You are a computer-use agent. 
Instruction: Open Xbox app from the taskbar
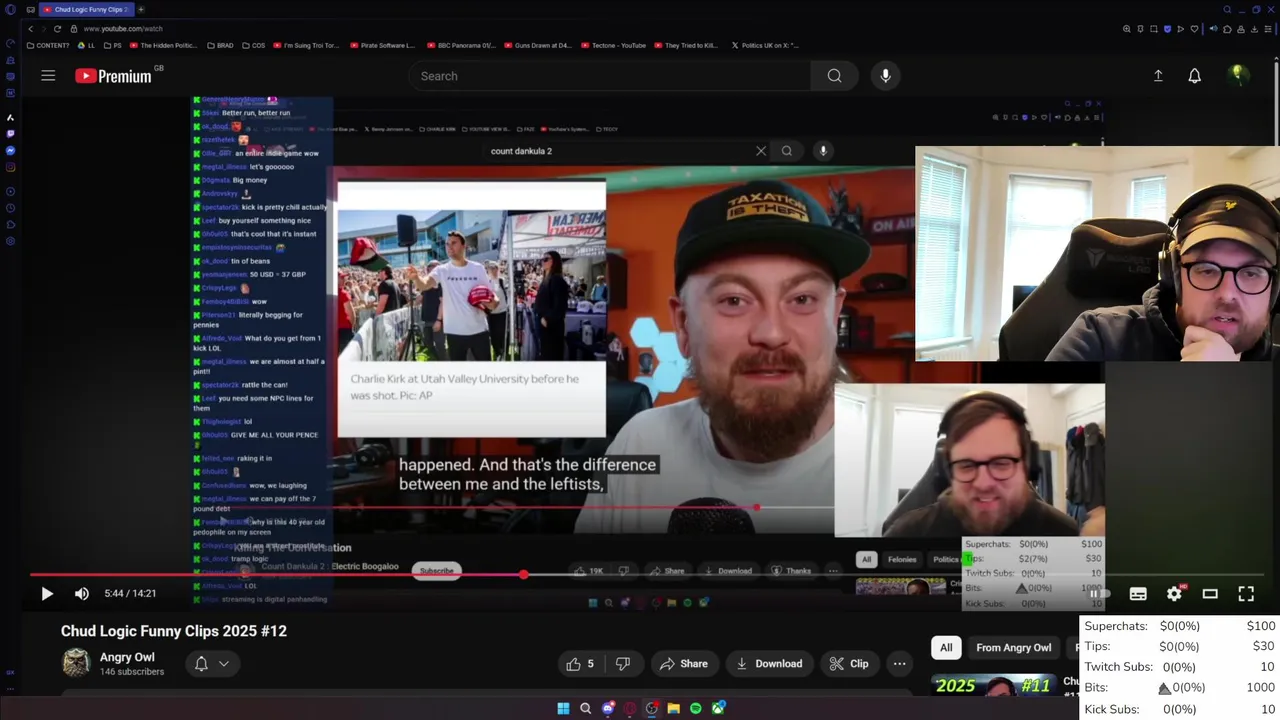click(718, 709)
